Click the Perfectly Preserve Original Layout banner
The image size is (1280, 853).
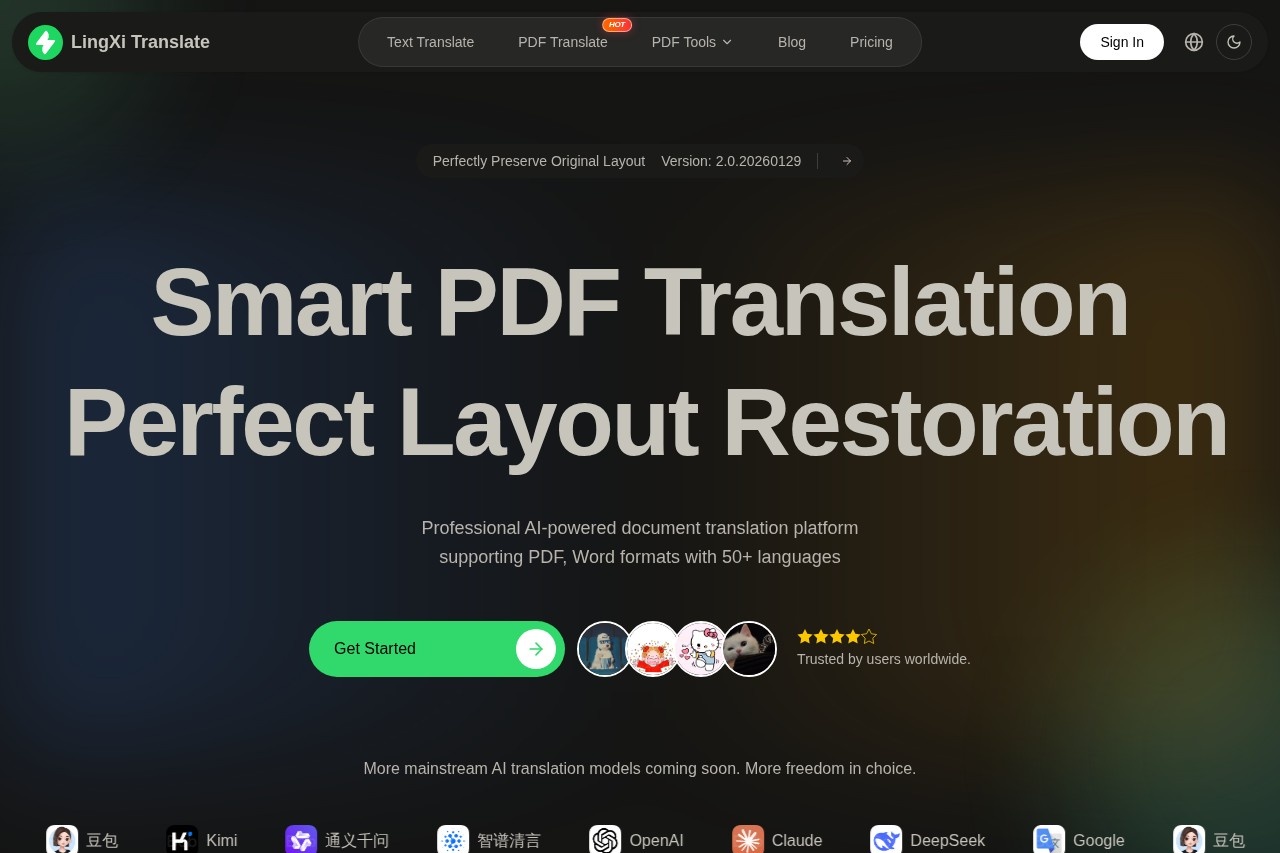click(538, 161)
